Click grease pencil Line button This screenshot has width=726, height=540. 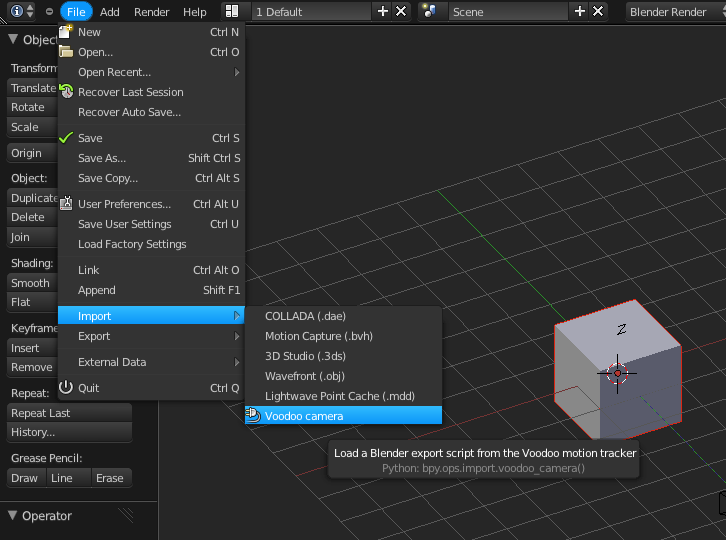click(x=68, y=478)
